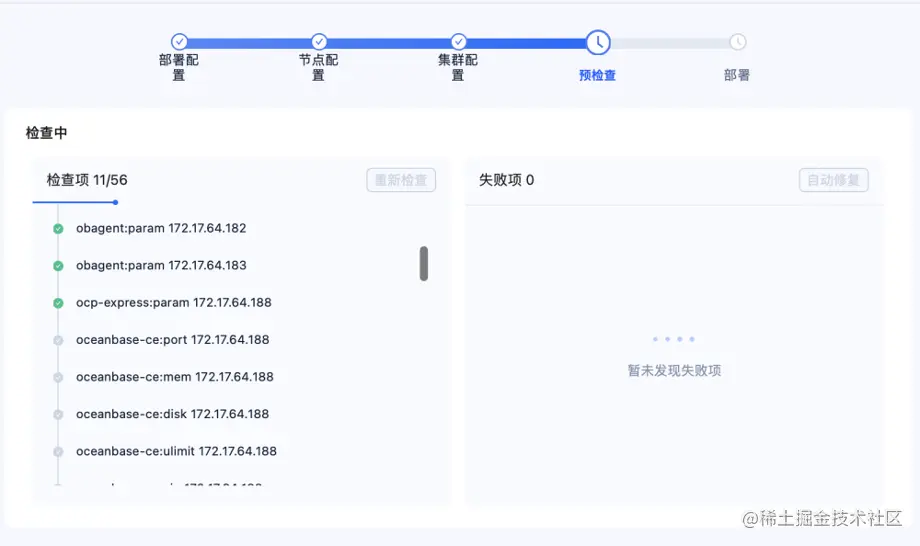
Task: Click pending status icon for oceanbase-ce:port
Action: pos(58,340)
